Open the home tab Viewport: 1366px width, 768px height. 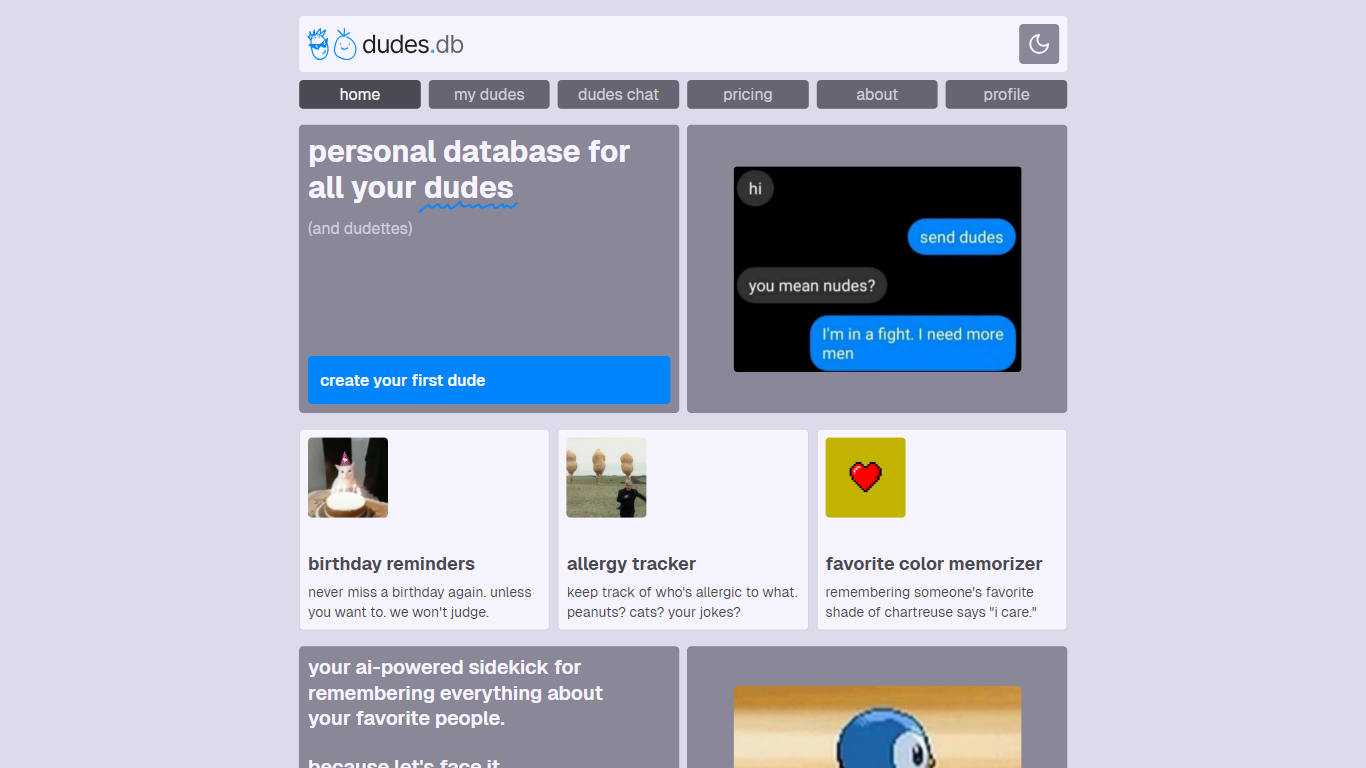pyautogui.click(x=360, y=94)
